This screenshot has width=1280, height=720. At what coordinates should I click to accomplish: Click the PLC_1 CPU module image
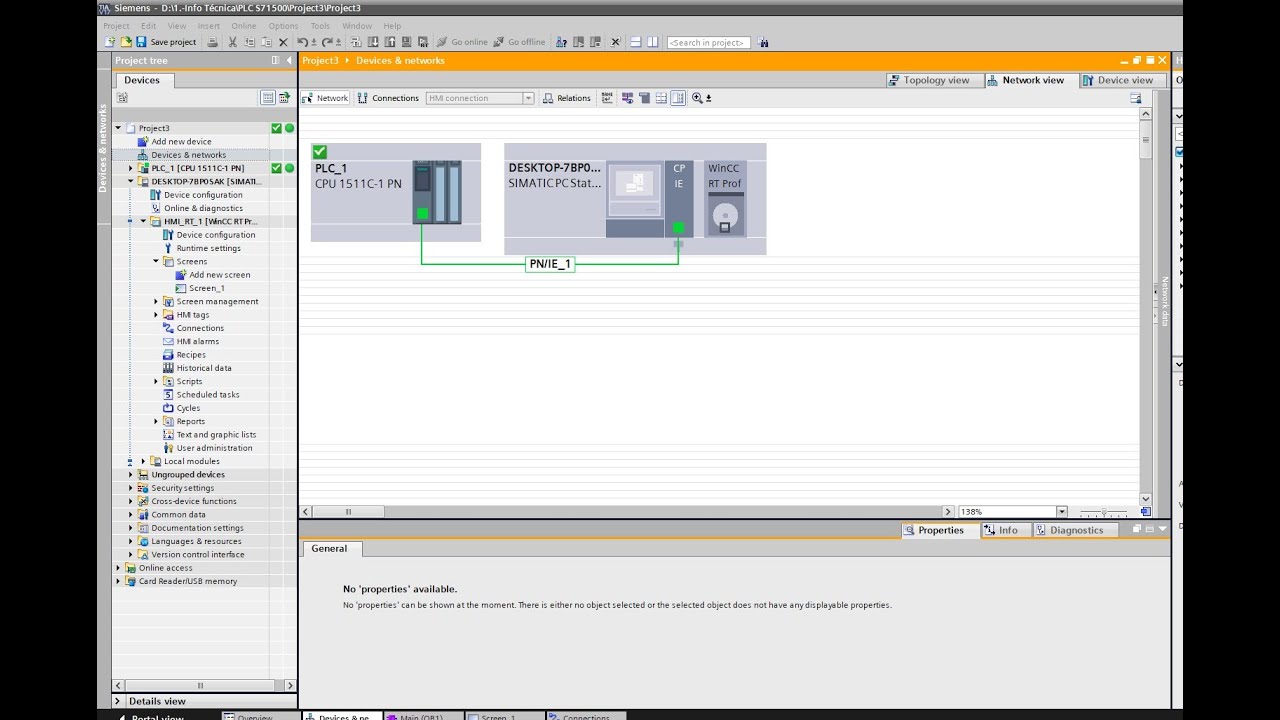pos(437,192)
